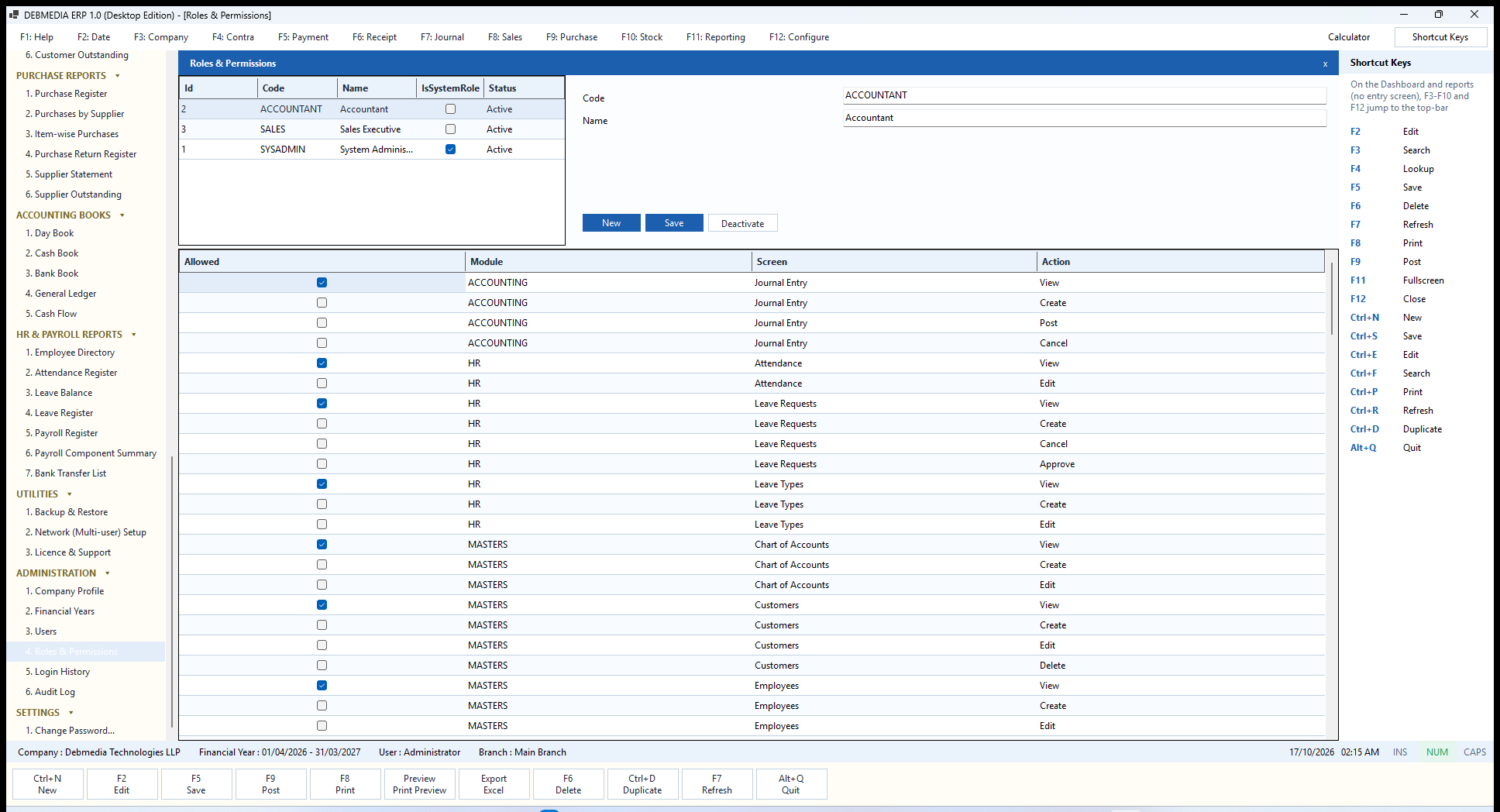The height and width of the screenshot is (812, 1500).
Task: Check Allowed for MASTERS Customers Delete
Action: point(322,666)
